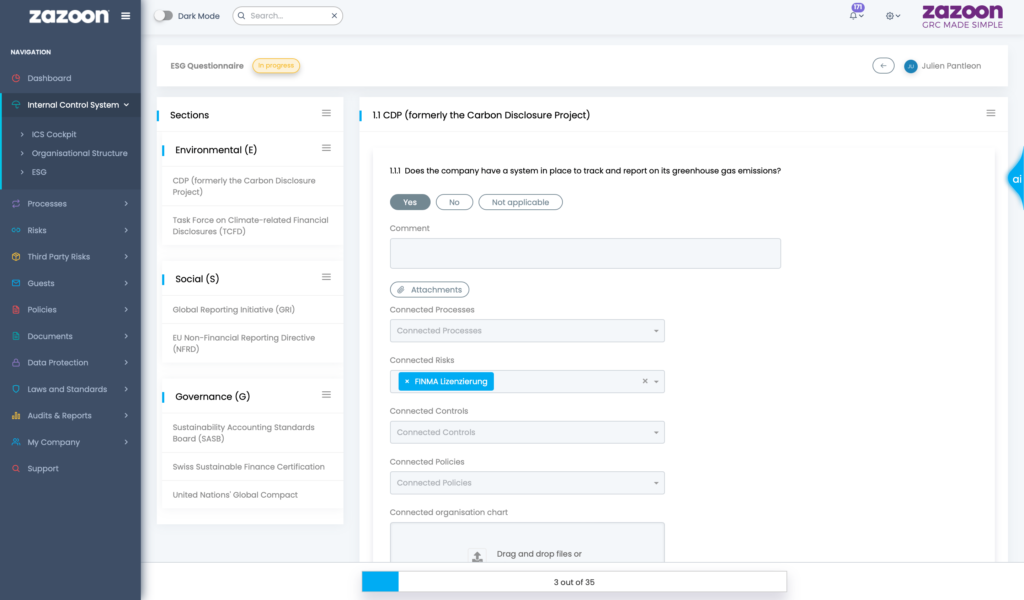Open the Environmental (E) section menu icon

(327, 148)
